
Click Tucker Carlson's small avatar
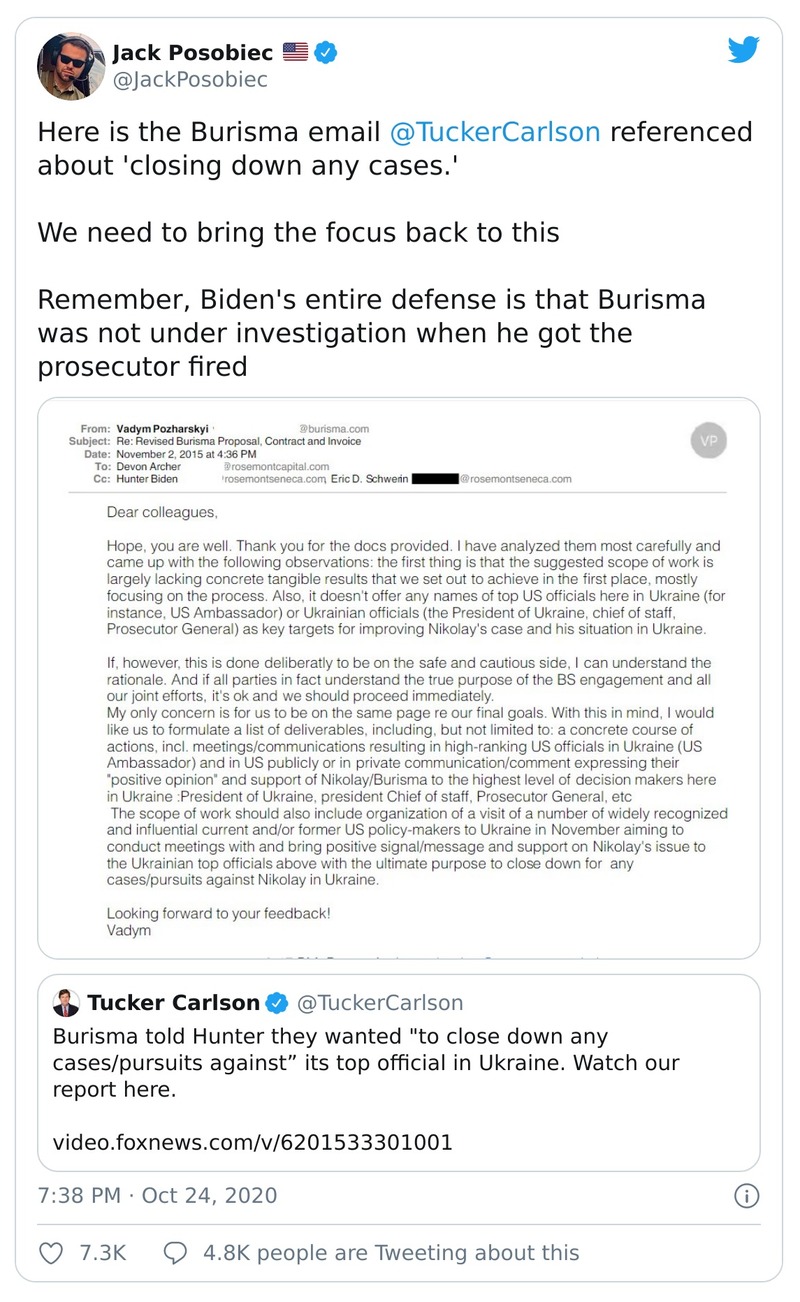click(67, 1003)
